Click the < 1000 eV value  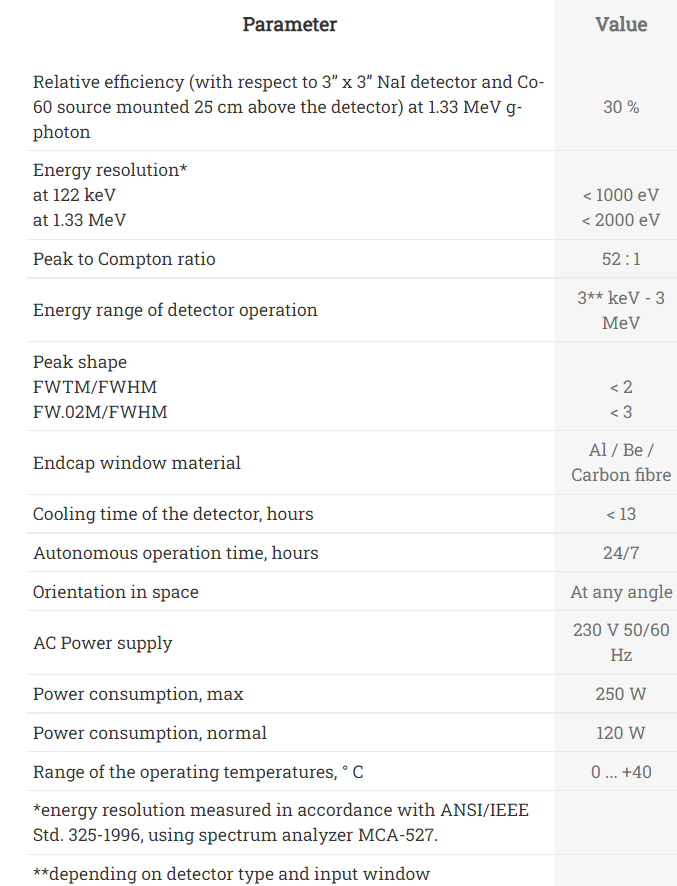coord(621,195)
